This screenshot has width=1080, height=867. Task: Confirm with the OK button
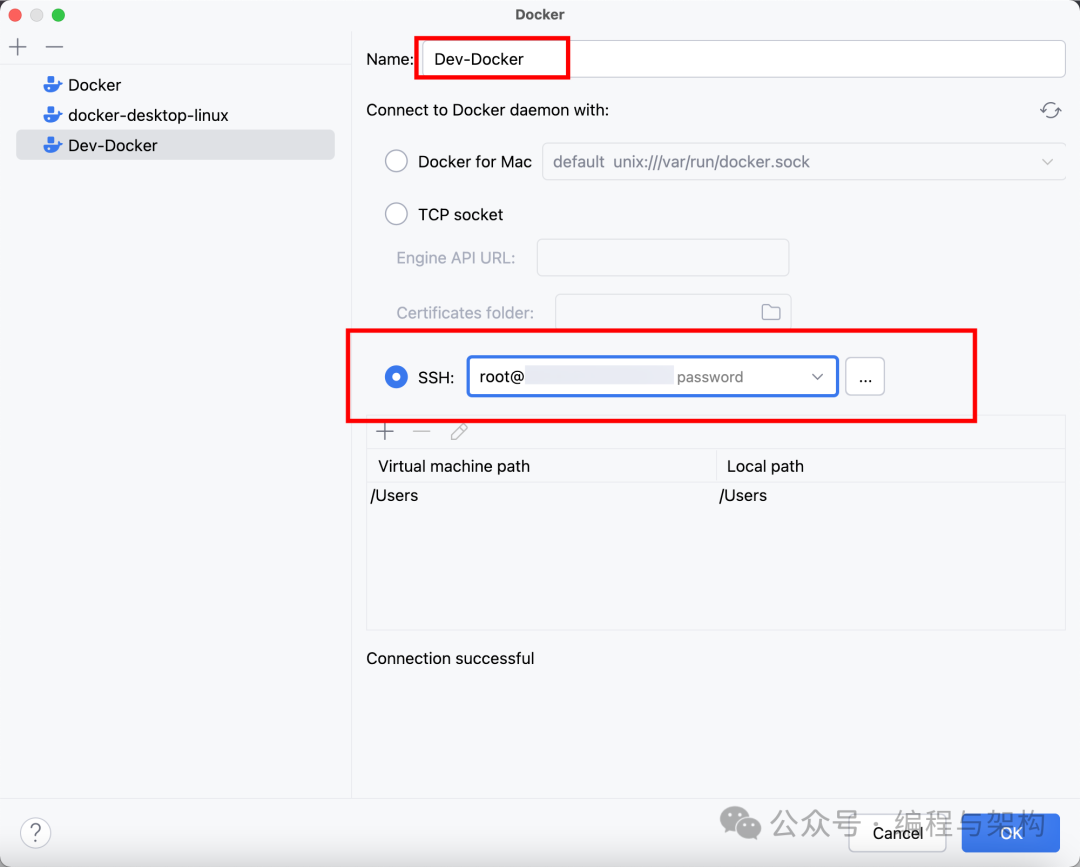point(1010,833)
